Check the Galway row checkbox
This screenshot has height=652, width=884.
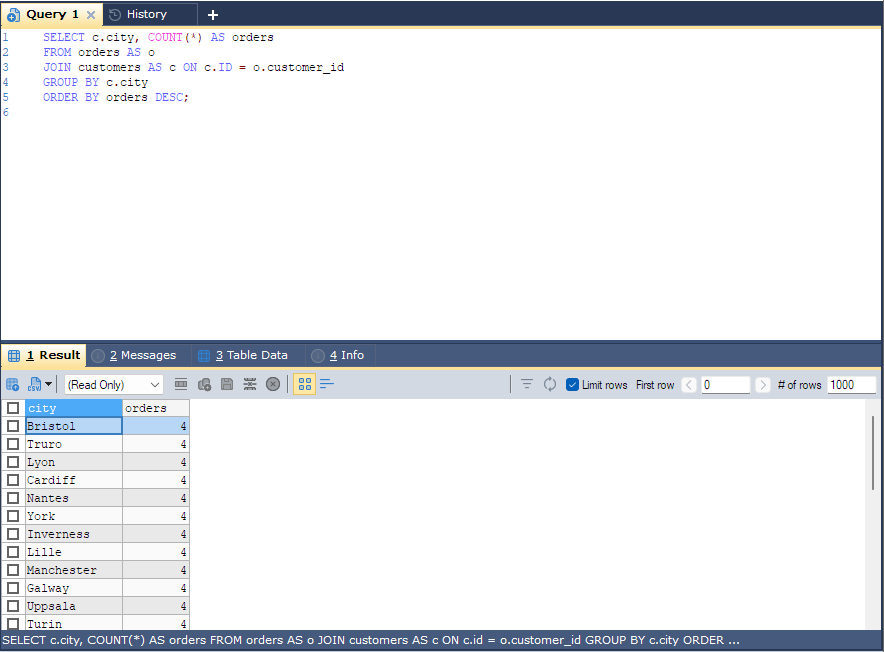[13, 588]
